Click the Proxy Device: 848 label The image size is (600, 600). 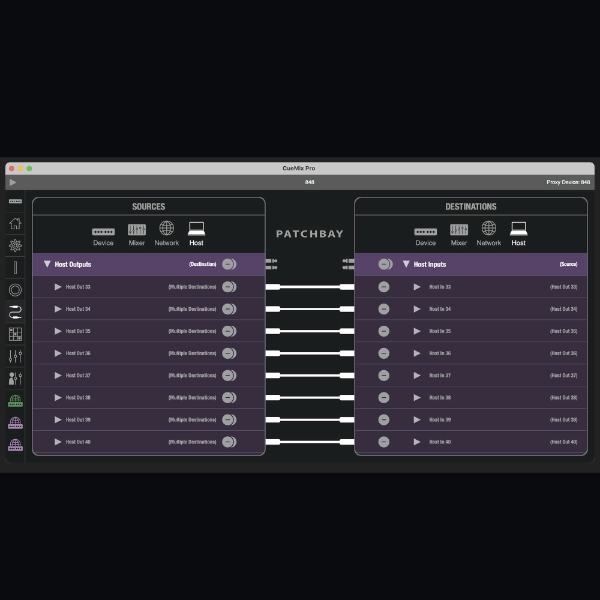[x=568, y=182]
